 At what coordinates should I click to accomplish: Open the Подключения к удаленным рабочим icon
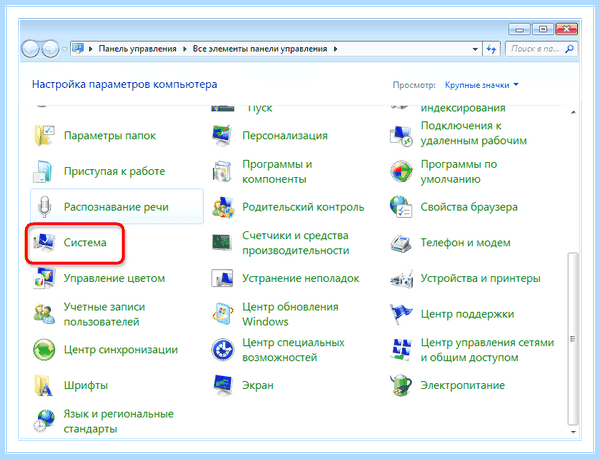[401, 135]
